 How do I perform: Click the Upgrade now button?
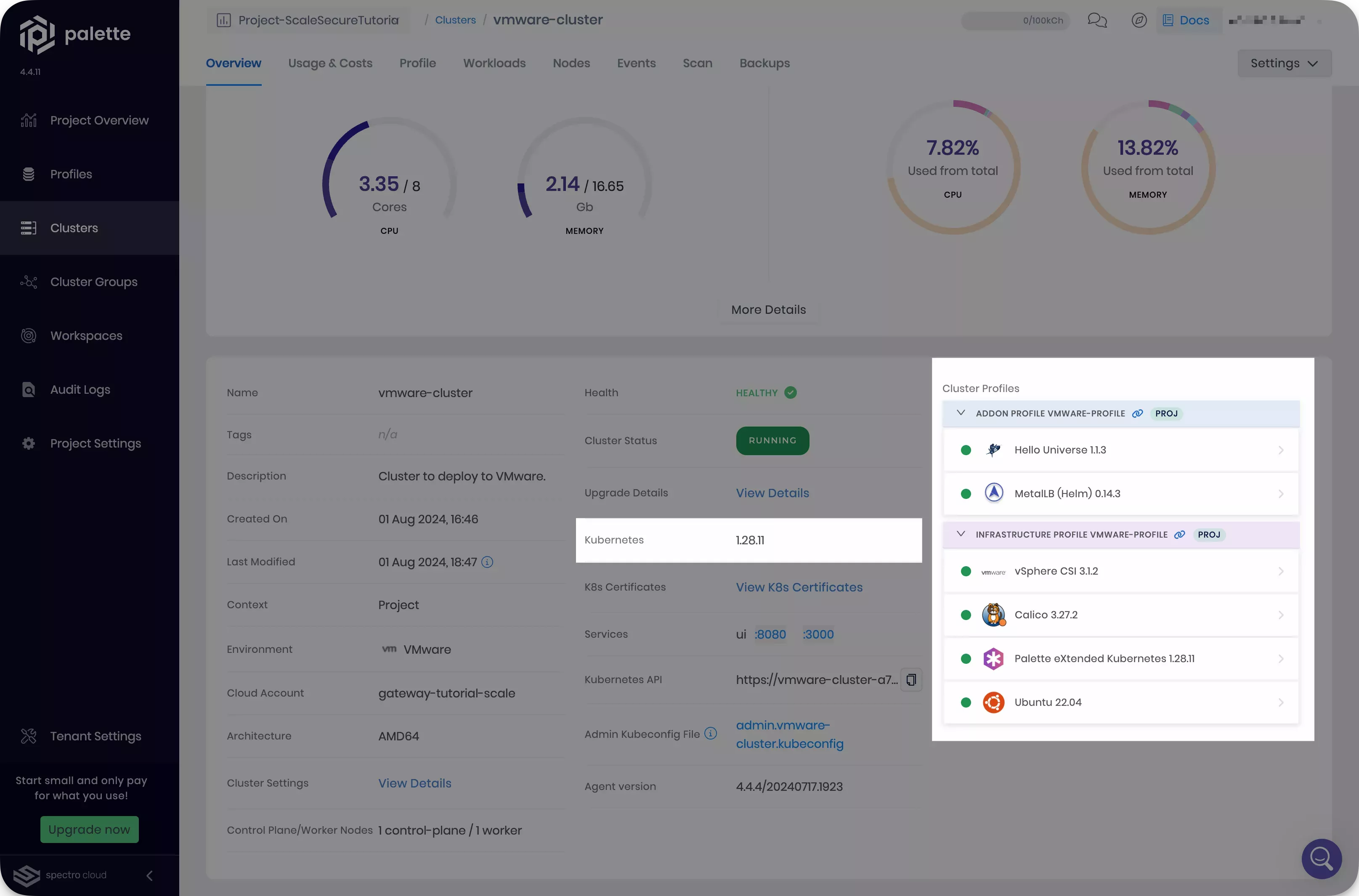(x=89, y=829)
